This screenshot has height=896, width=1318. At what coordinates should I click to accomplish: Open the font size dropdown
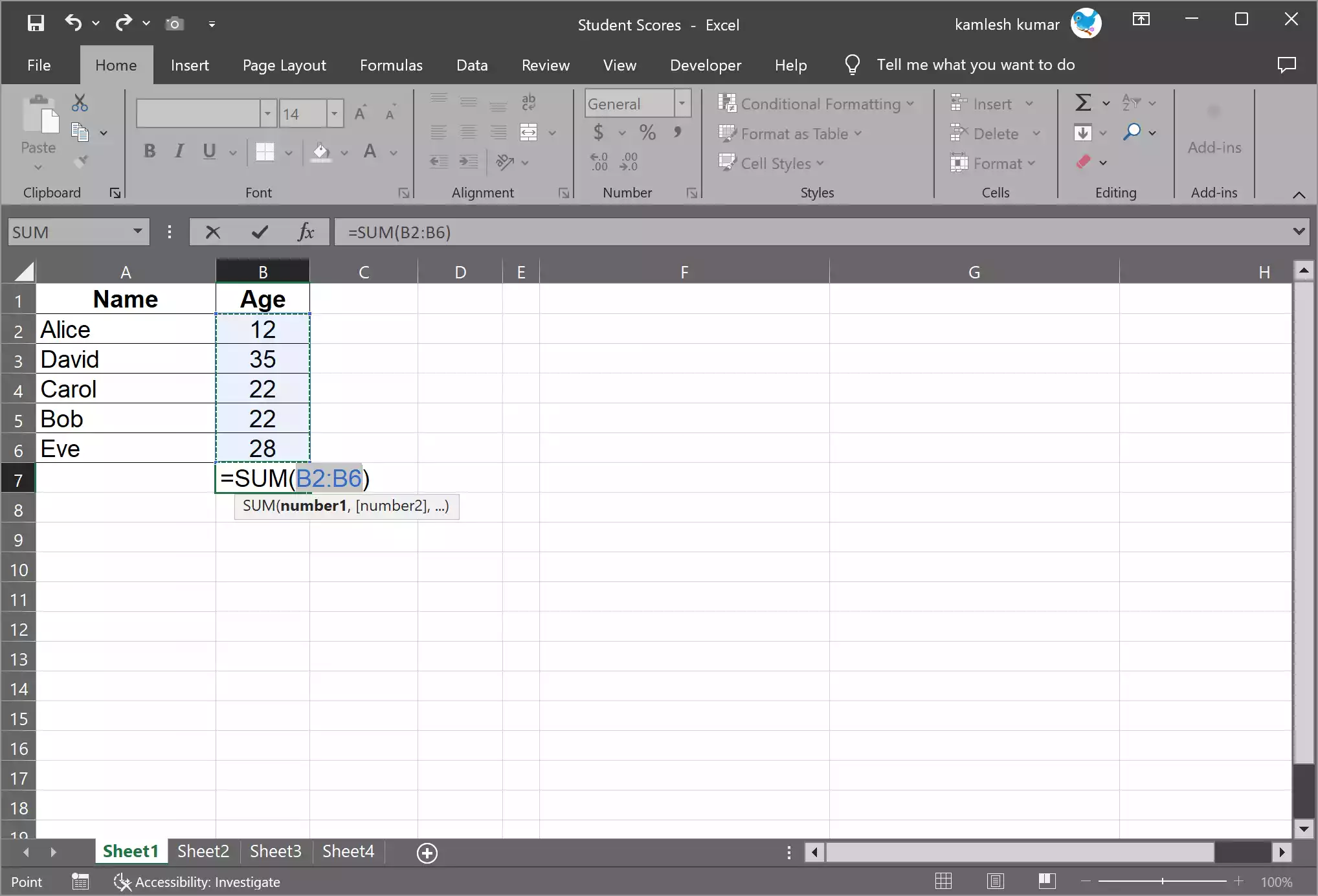click(334, 113)
